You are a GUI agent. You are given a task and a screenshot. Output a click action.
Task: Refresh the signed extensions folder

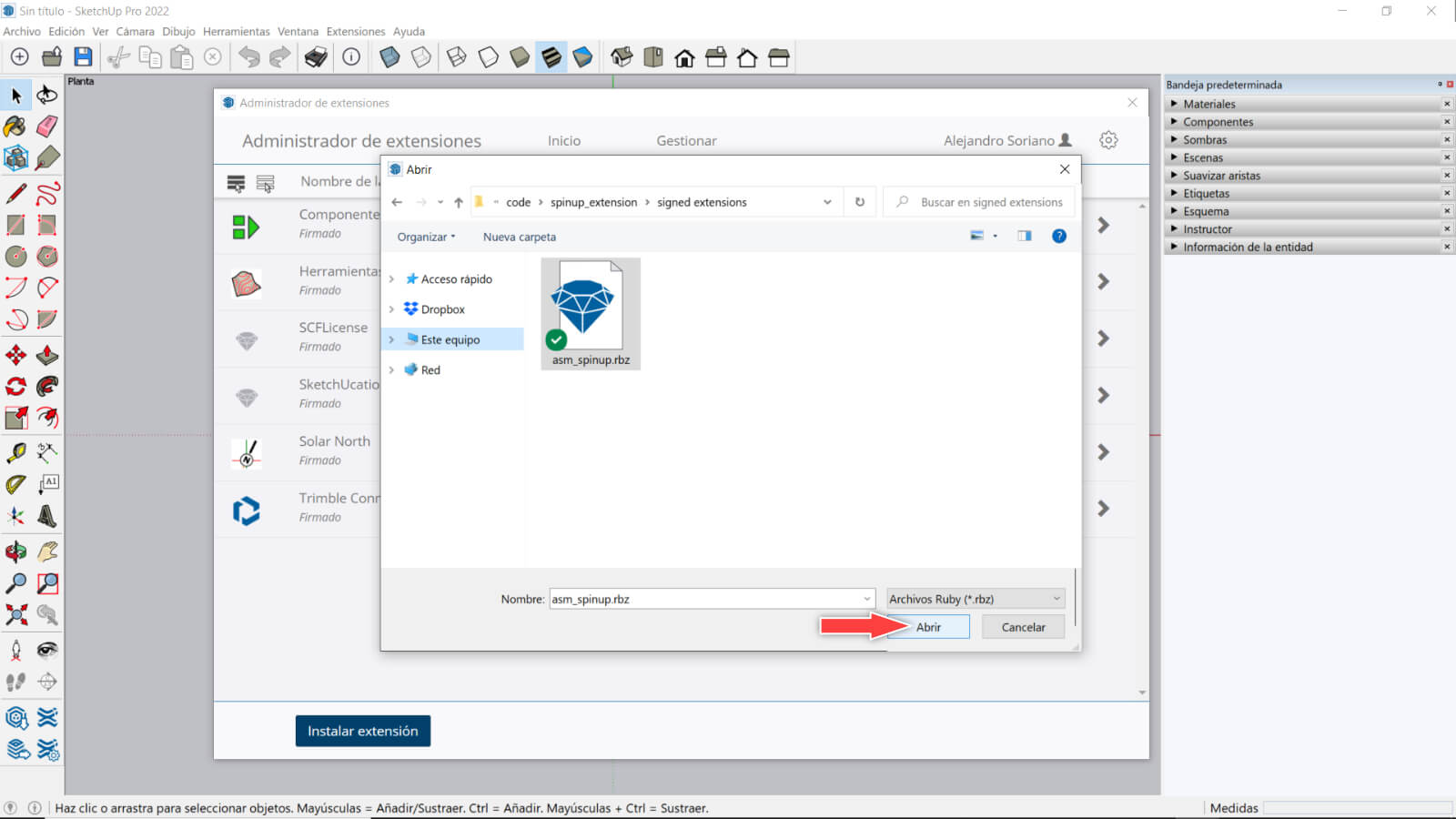click(860, 202)
